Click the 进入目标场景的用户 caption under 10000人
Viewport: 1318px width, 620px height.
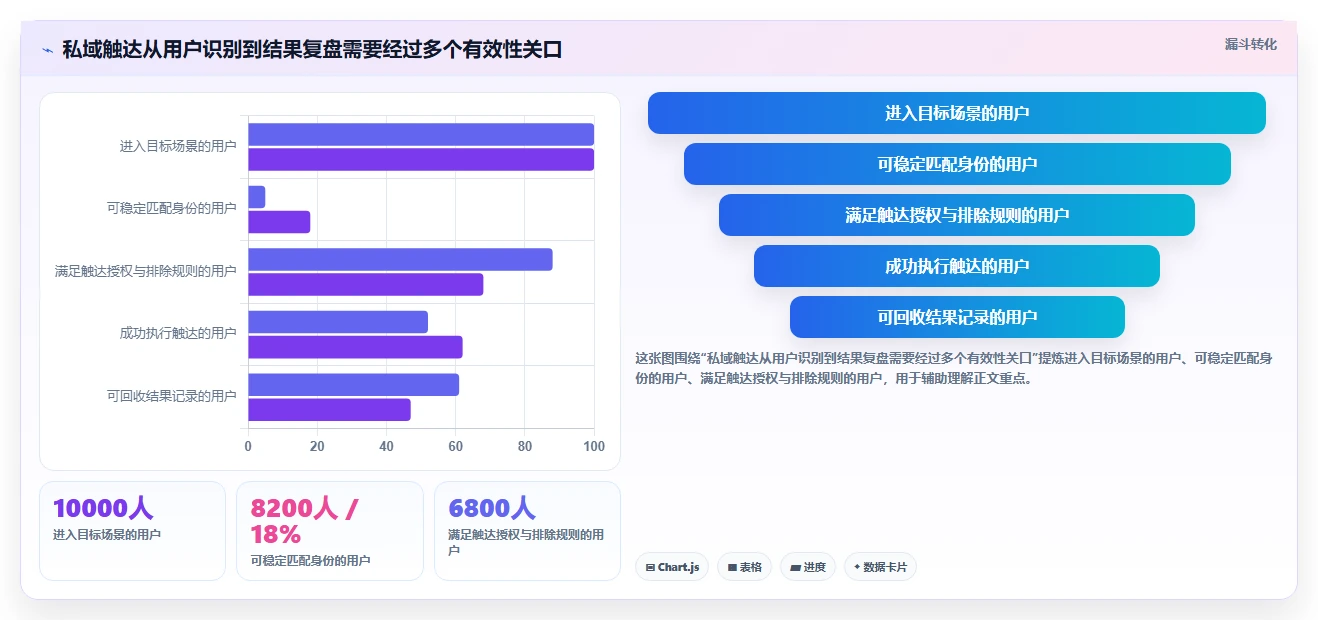point(107,535)
